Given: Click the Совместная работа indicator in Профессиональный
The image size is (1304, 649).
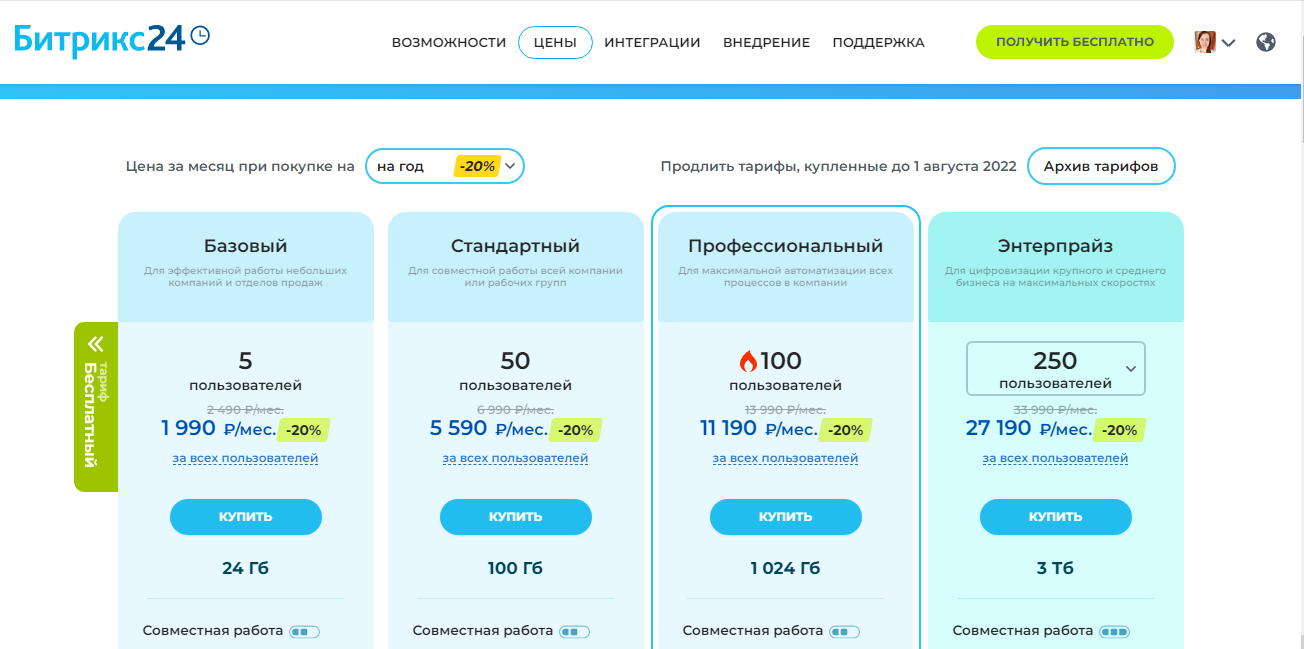Looking at the screenshot, I should [844, 632].
